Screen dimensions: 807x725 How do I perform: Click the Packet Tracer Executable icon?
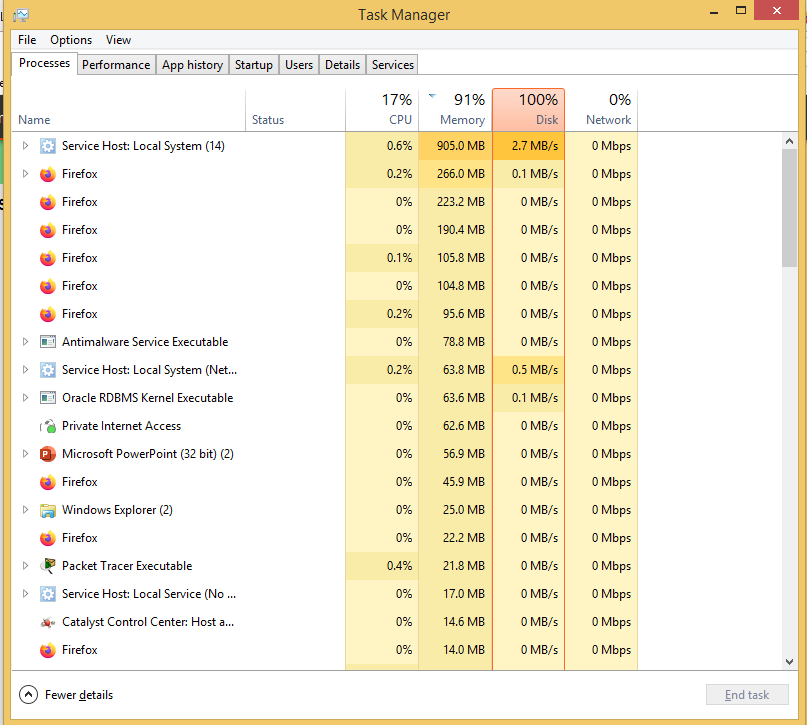(x=48, y=566)
